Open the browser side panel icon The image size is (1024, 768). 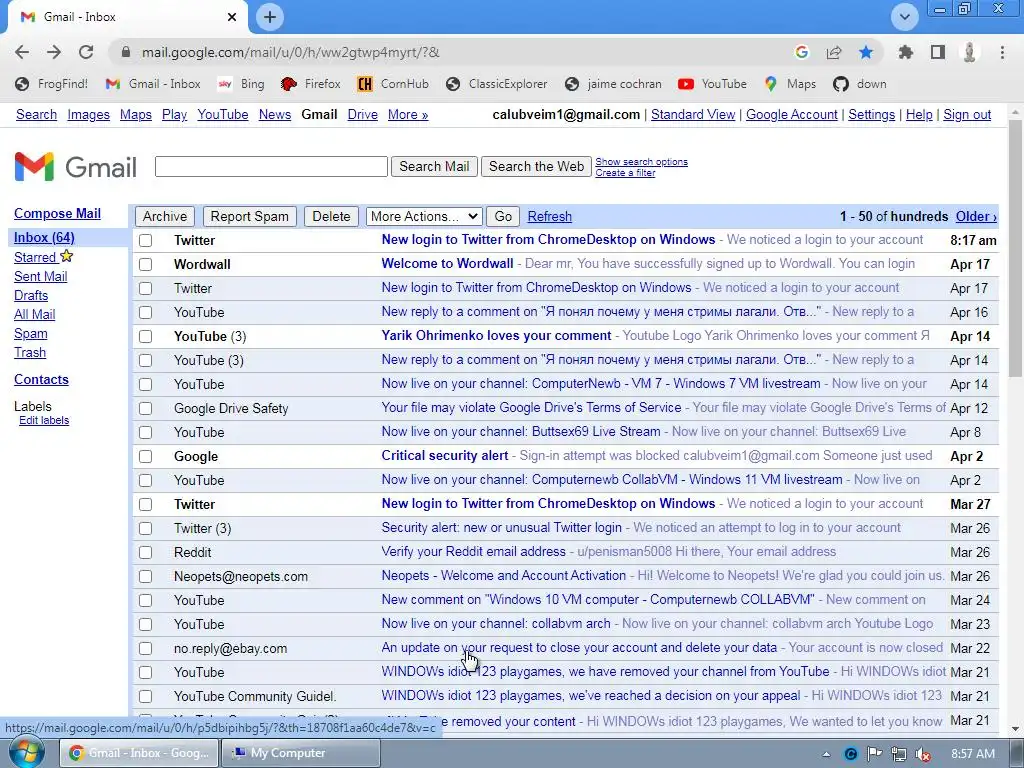[938, 52]
